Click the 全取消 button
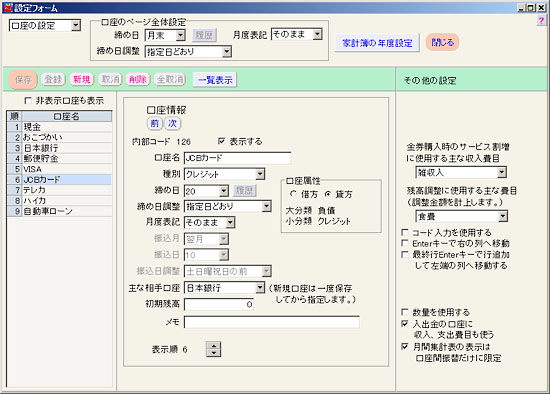 click(x=170, y=79)
